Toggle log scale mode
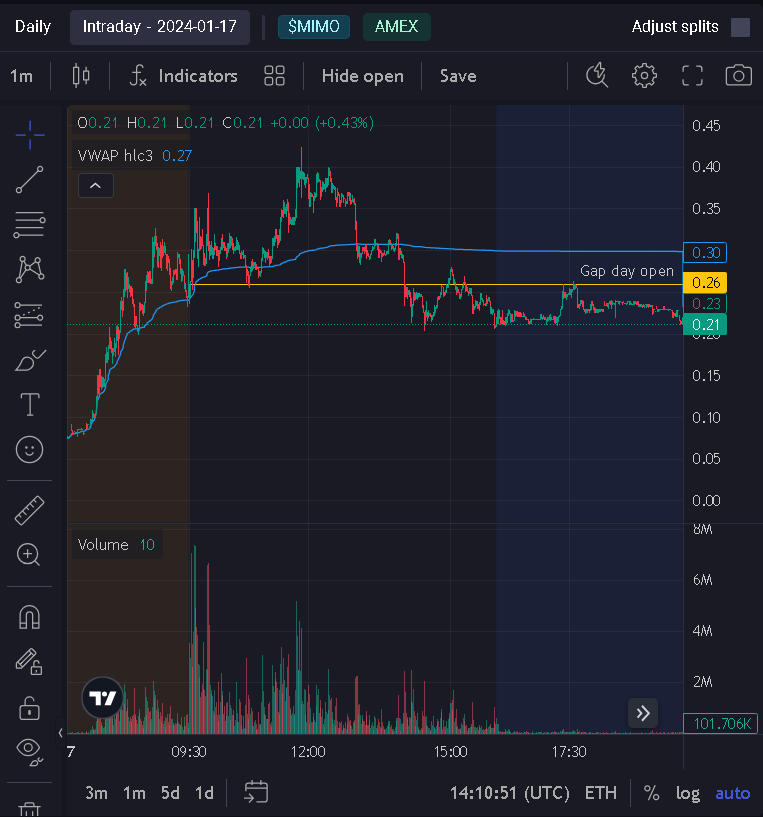The width and height of the screenshot is (763, 817). 688,793
